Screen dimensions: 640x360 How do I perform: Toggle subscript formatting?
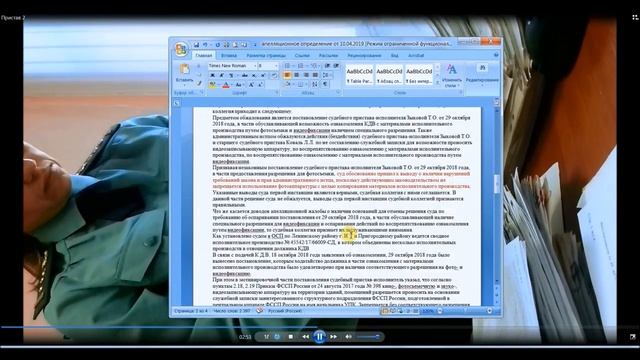[x=254, y=75]
